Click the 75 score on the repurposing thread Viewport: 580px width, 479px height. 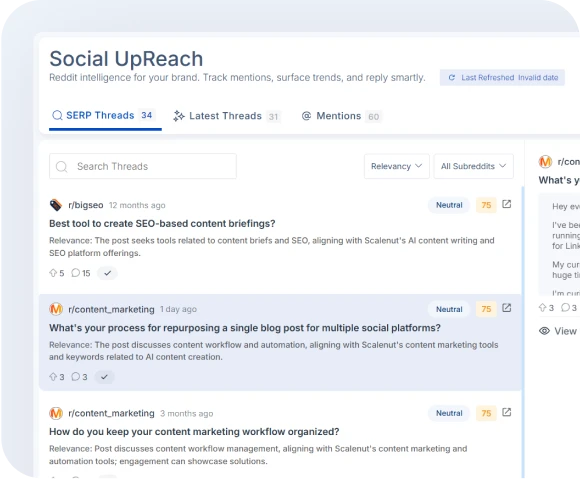(x=486, y=309)
